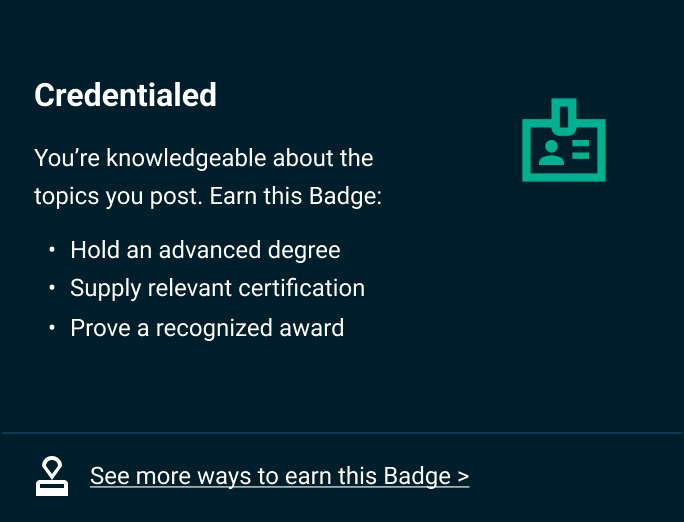Viewport: 684px width, 522px height.
Task: Click the bullet dot before 'Hold an advanced degree'
Action: (x=52, y=250)
